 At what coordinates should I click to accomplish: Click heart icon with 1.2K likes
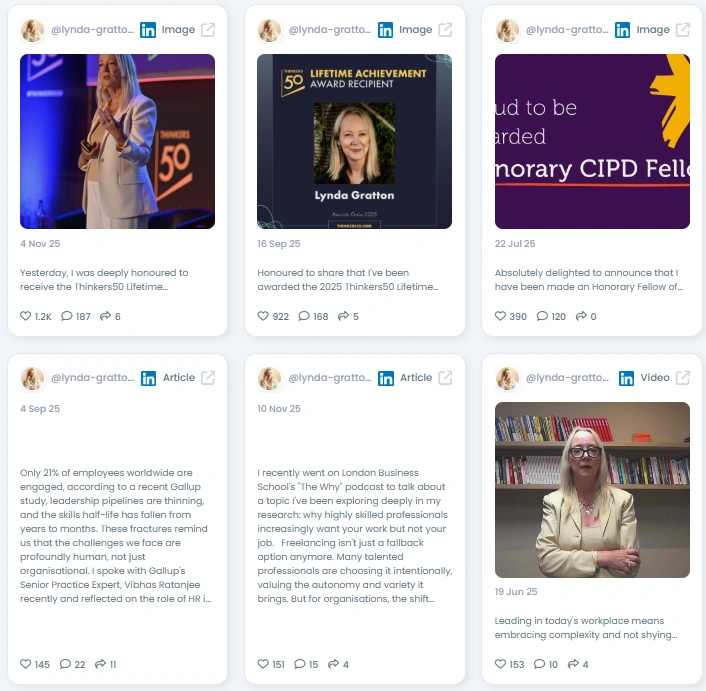26,316
